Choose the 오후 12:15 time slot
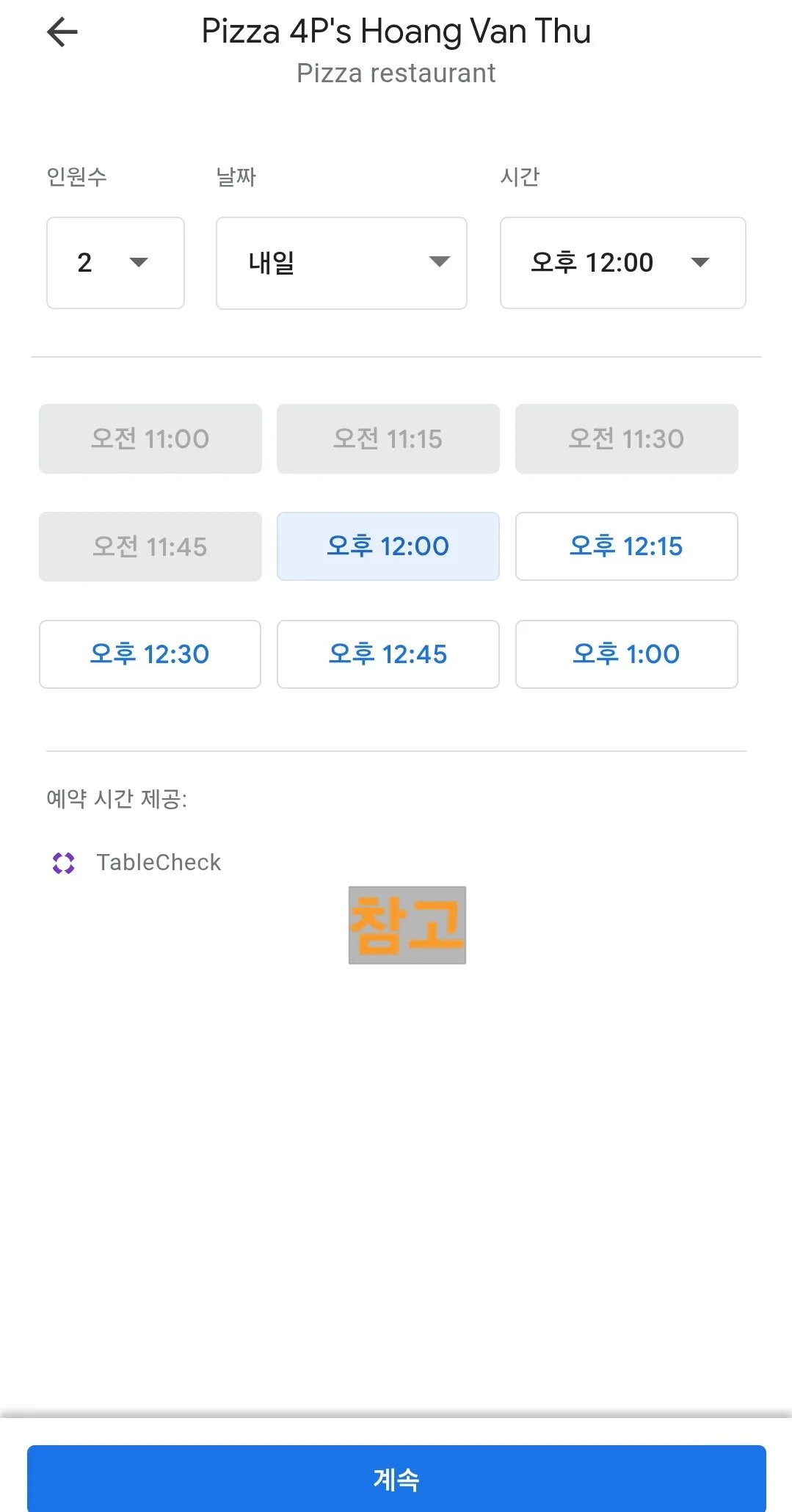Screen dimensions: 792x1512 click(627, 546)
